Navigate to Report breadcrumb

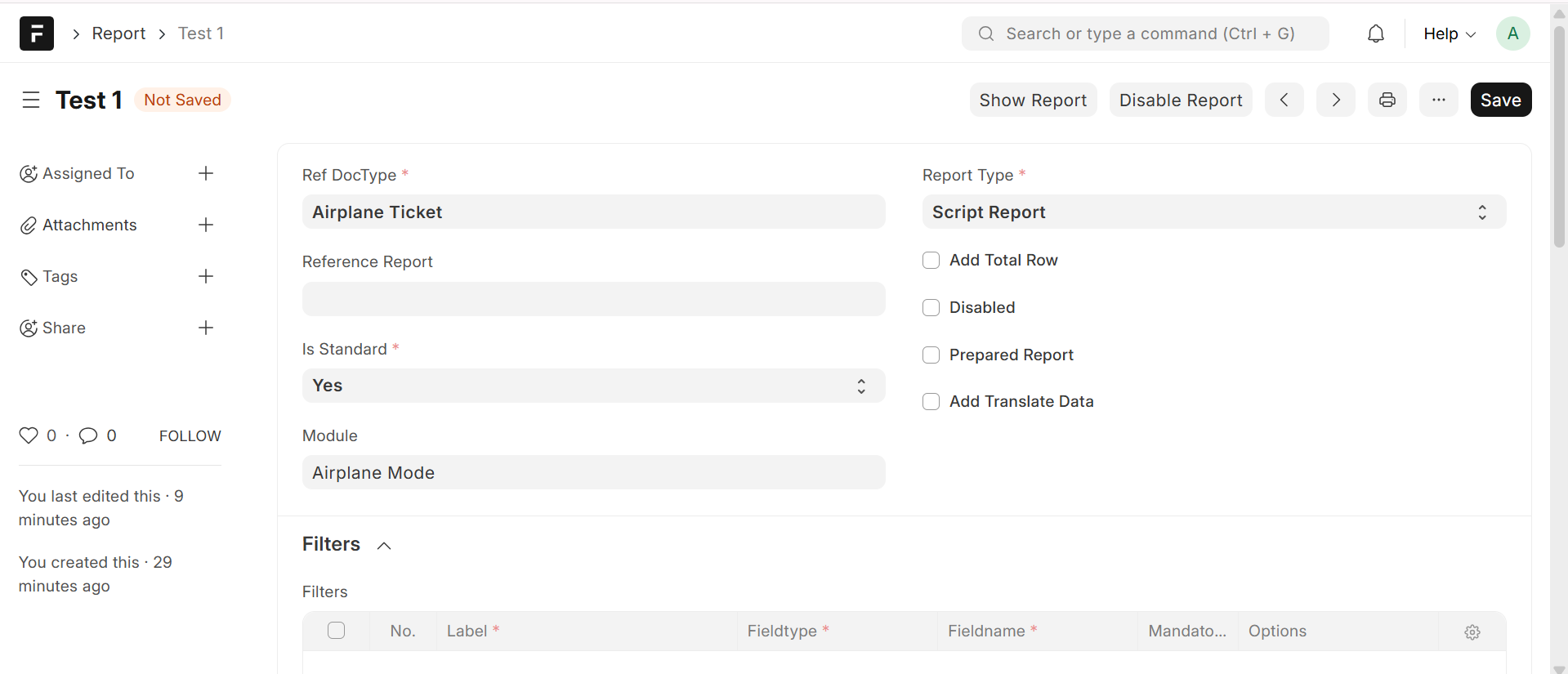tap(118, 33)
